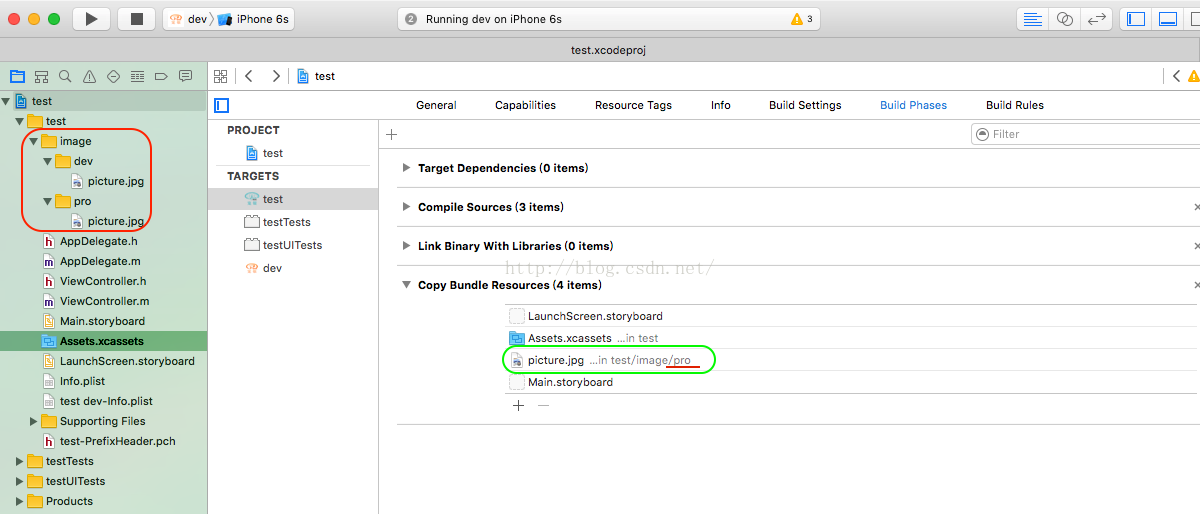
Task: Show the Version editor
Action: [1097, 19]
